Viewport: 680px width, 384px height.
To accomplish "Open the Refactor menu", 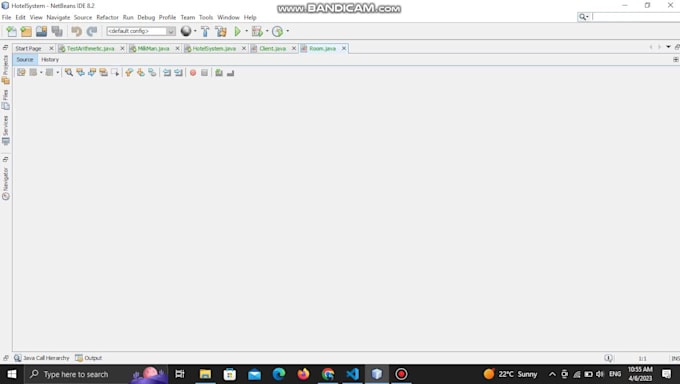I will [107, 17].
